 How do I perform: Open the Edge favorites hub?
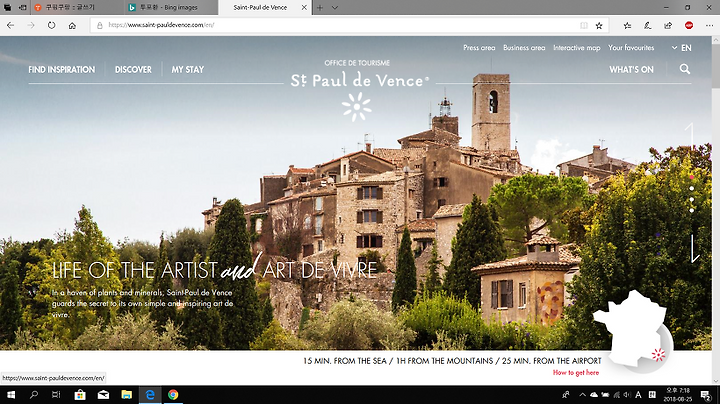pyautogui.click(x=627, y=25)
